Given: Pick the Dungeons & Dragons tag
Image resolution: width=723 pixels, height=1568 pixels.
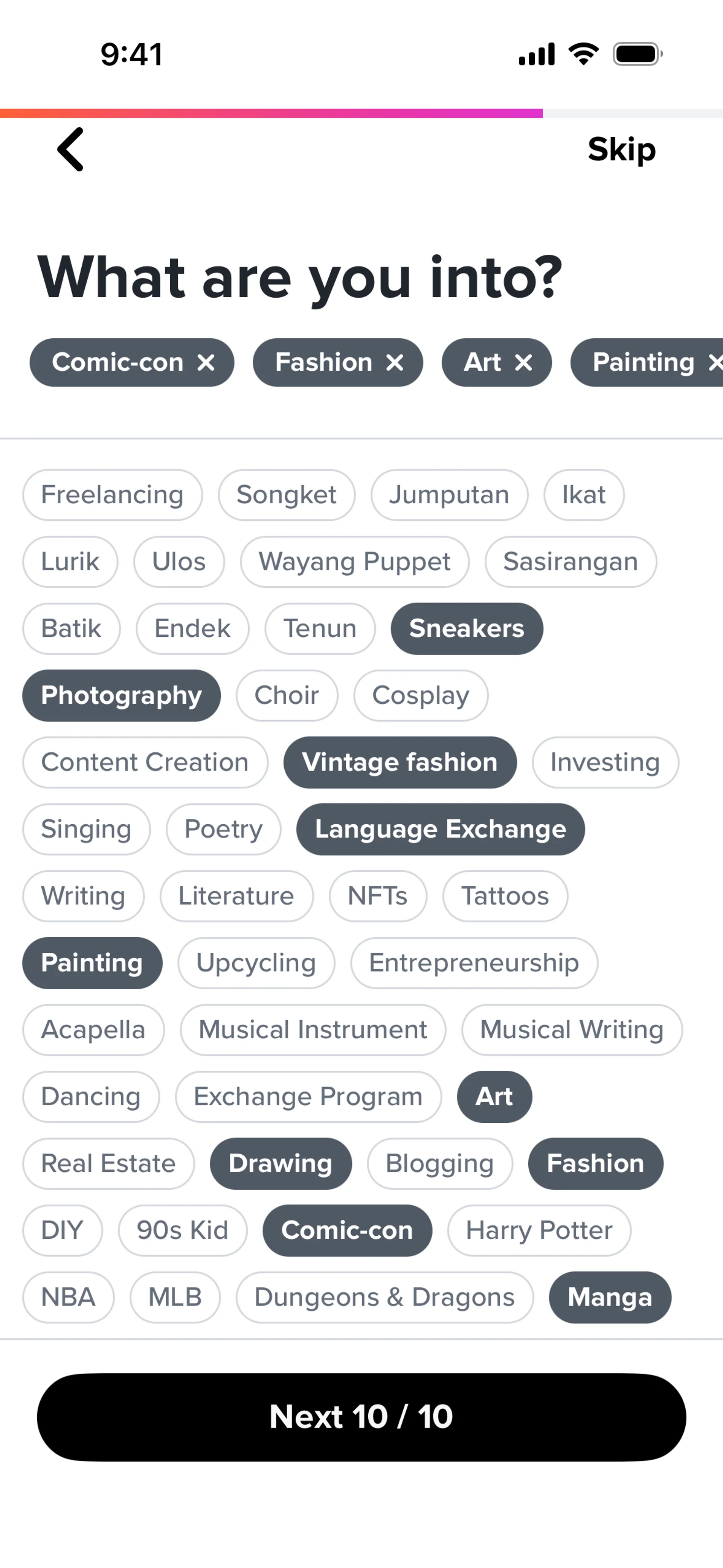Looking at the screenshot, I should coord(384,1297).
